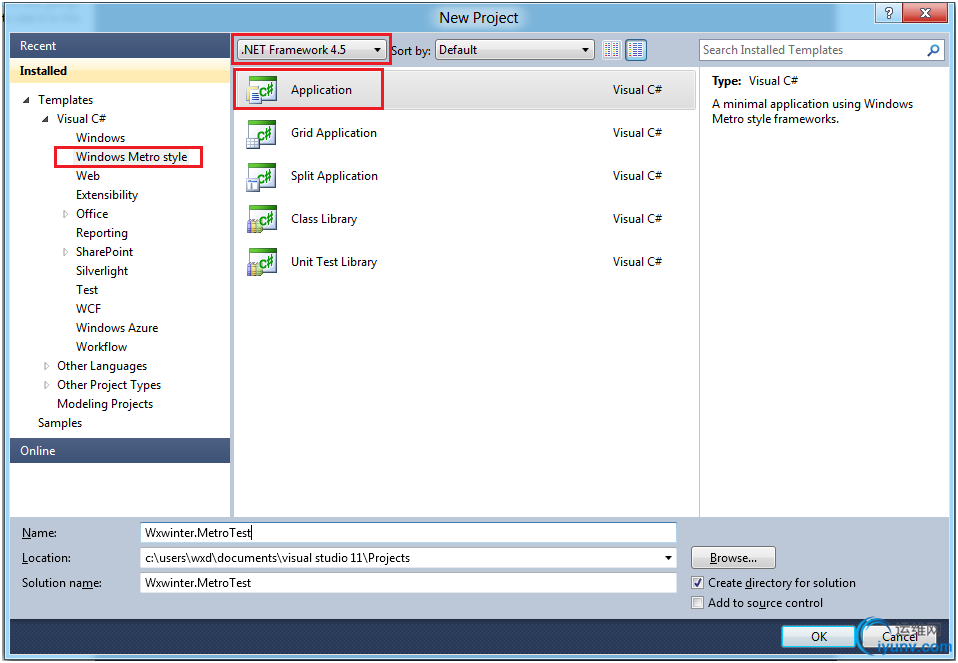Open the Online section
Screen dimensions: 958x663
[120, 451]
